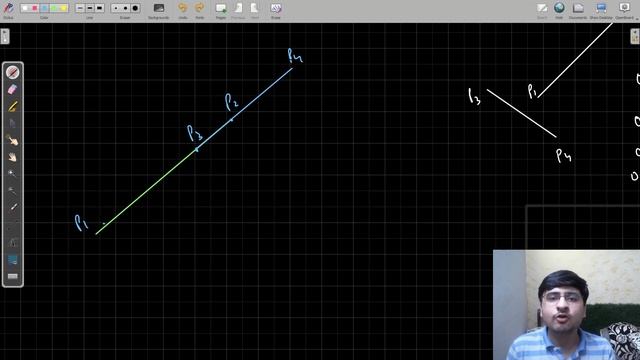Choose the thin line width

(x=80, y=8)
